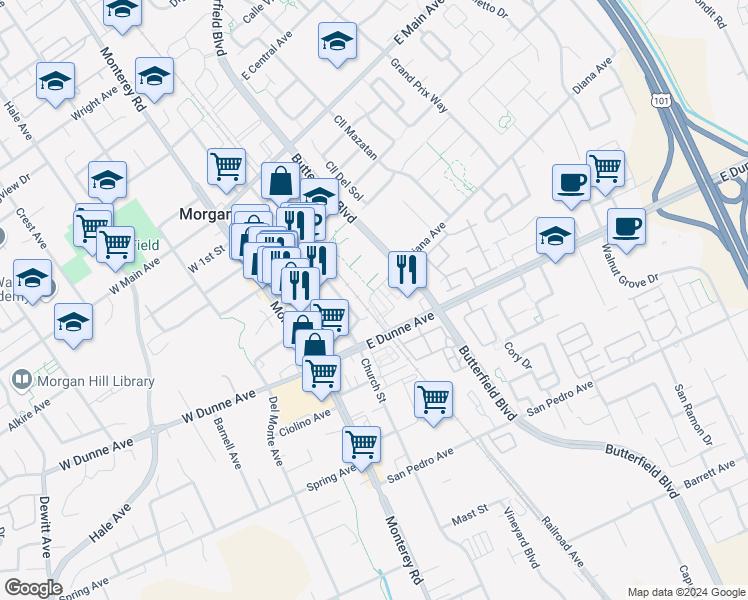
Task: Click the coffee cup marker beside northeast shopping cart
Action: pyautogui.click(x=571, y=186)
